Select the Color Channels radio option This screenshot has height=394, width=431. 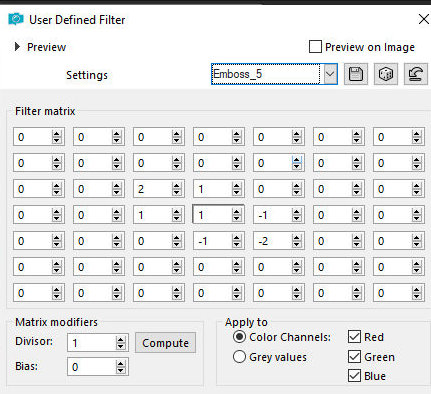[x=239, y=337]
